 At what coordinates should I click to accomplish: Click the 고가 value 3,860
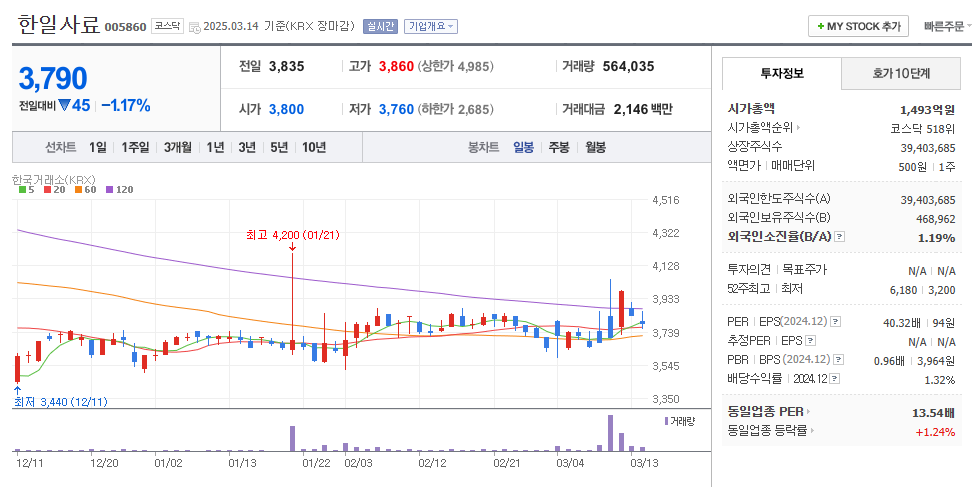[396, 66]
